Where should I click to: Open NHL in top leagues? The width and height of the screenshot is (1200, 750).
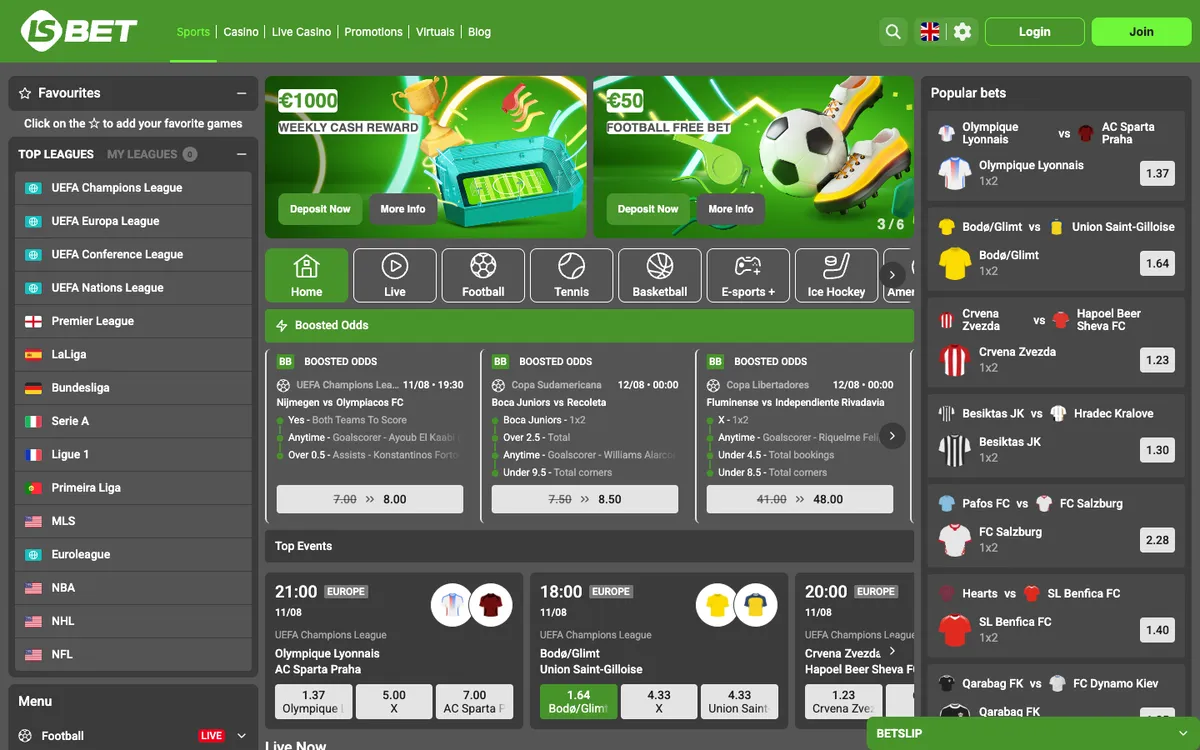tap(133, 621)
